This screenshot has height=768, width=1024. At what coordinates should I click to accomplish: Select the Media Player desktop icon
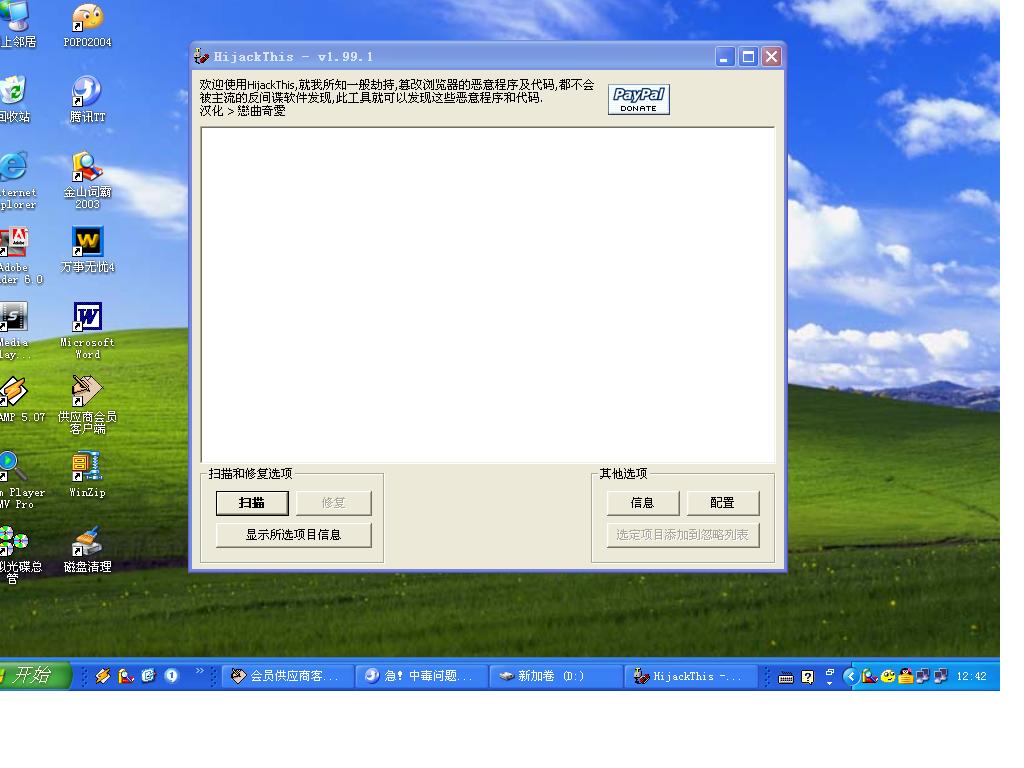point(14,330)
